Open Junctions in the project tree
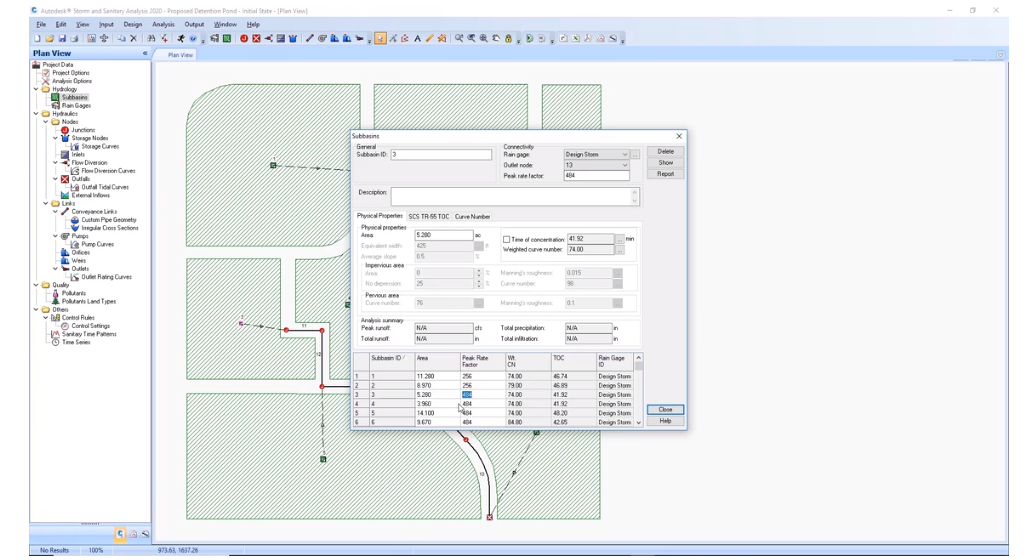Viewport: 1034px width, 560px height. tap(83, 130)
